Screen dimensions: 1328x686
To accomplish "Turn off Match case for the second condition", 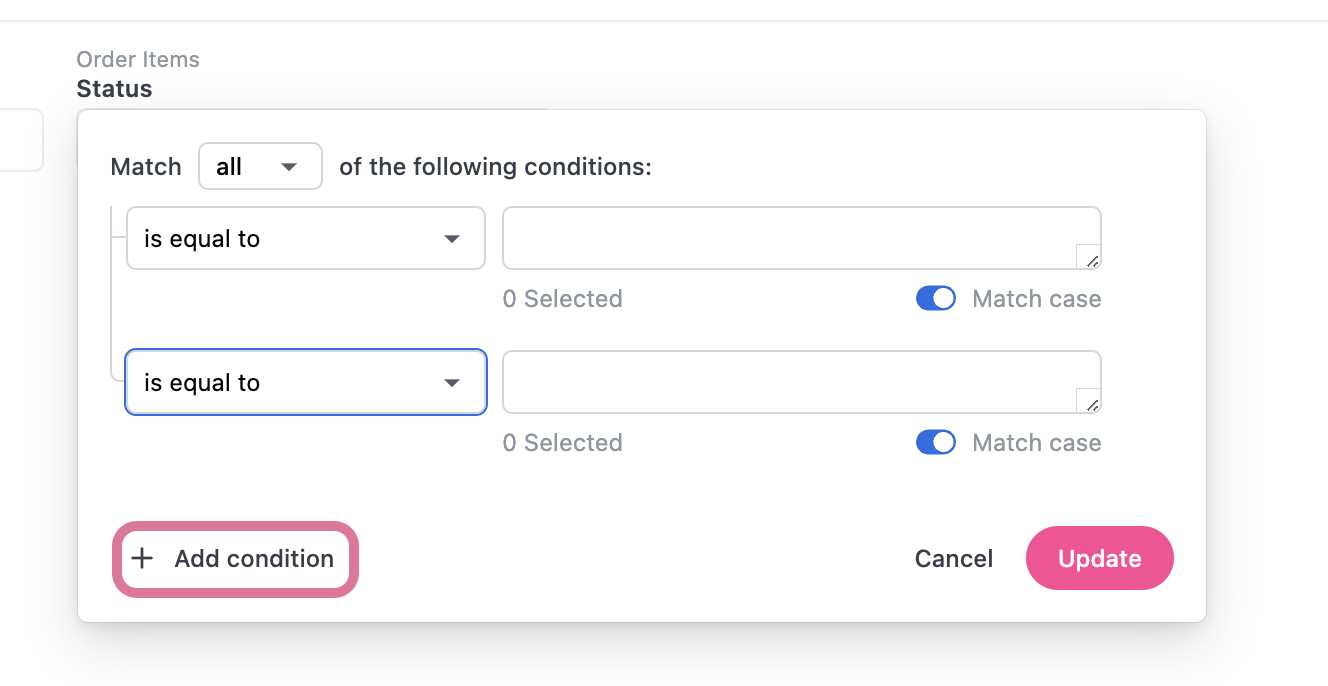I will [x=936, y=443].
